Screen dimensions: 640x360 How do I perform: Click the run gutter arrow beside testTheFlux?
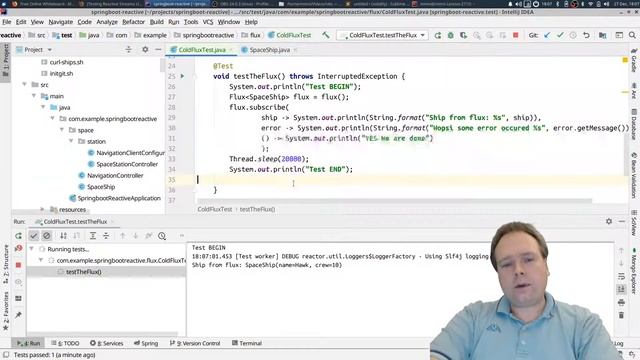pyautogui.click(x=182, y=76)
